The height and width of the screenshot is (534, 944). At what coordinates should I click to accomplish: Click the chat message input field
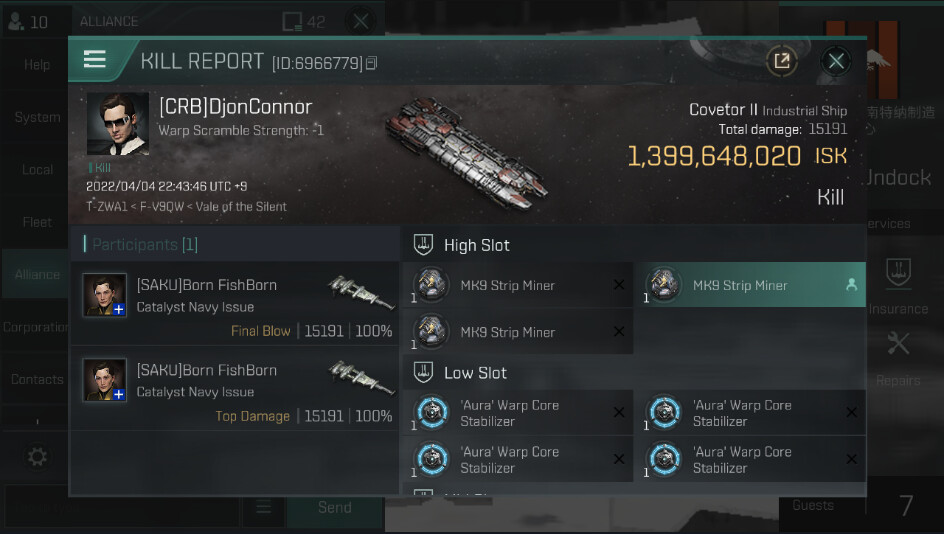click(x=123, y=508)
